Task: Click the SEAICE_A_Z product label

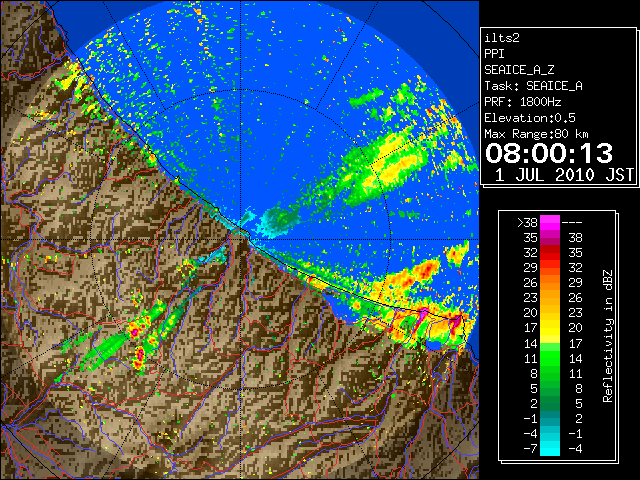Action: tap(519, 70)
